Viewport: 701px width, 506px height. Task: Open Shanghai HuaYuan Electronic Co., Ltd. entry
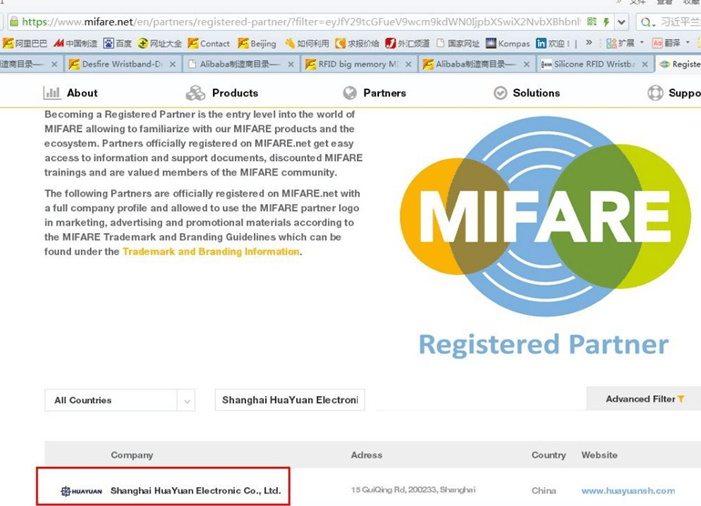196,491
